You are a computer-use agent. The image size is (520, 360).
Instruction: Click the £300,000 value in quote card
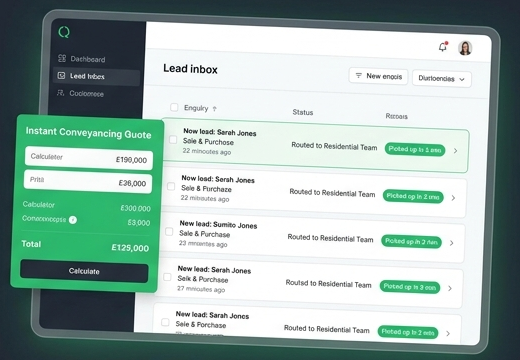(x=135, y=208)
